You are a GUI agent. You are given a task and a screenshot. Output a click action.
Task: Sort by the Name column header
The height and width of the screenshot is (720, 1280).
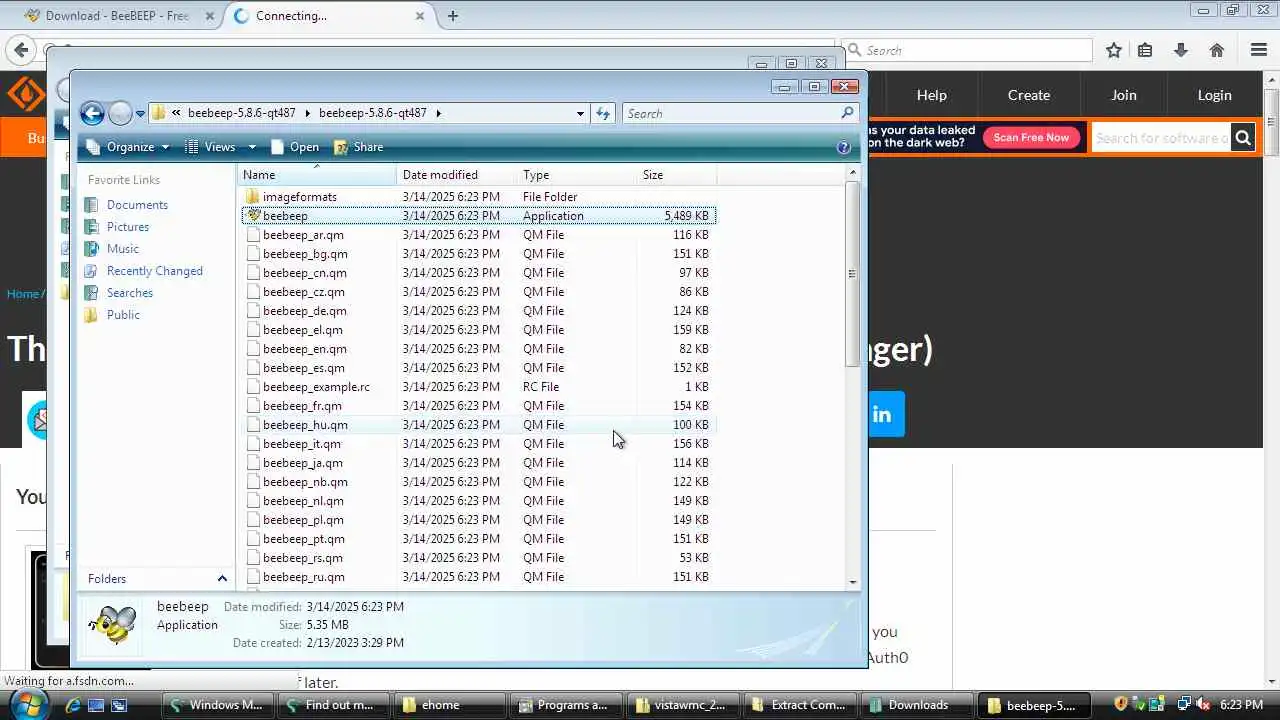click(x=318, y=175)
